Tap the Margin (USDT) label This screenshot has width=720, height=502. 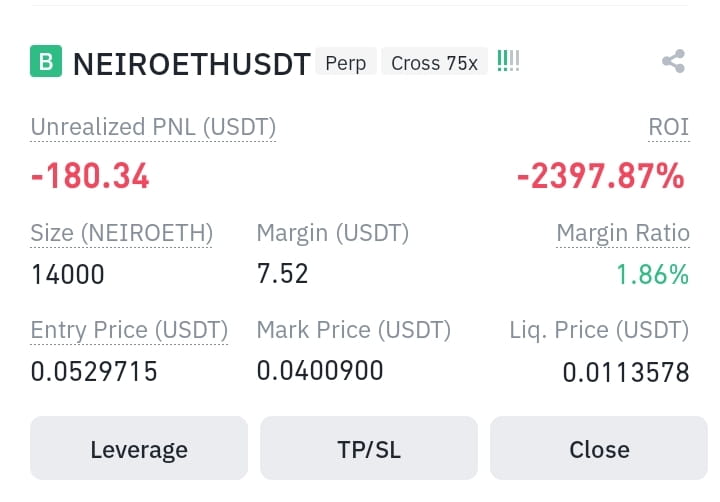(x=332, y=233)
